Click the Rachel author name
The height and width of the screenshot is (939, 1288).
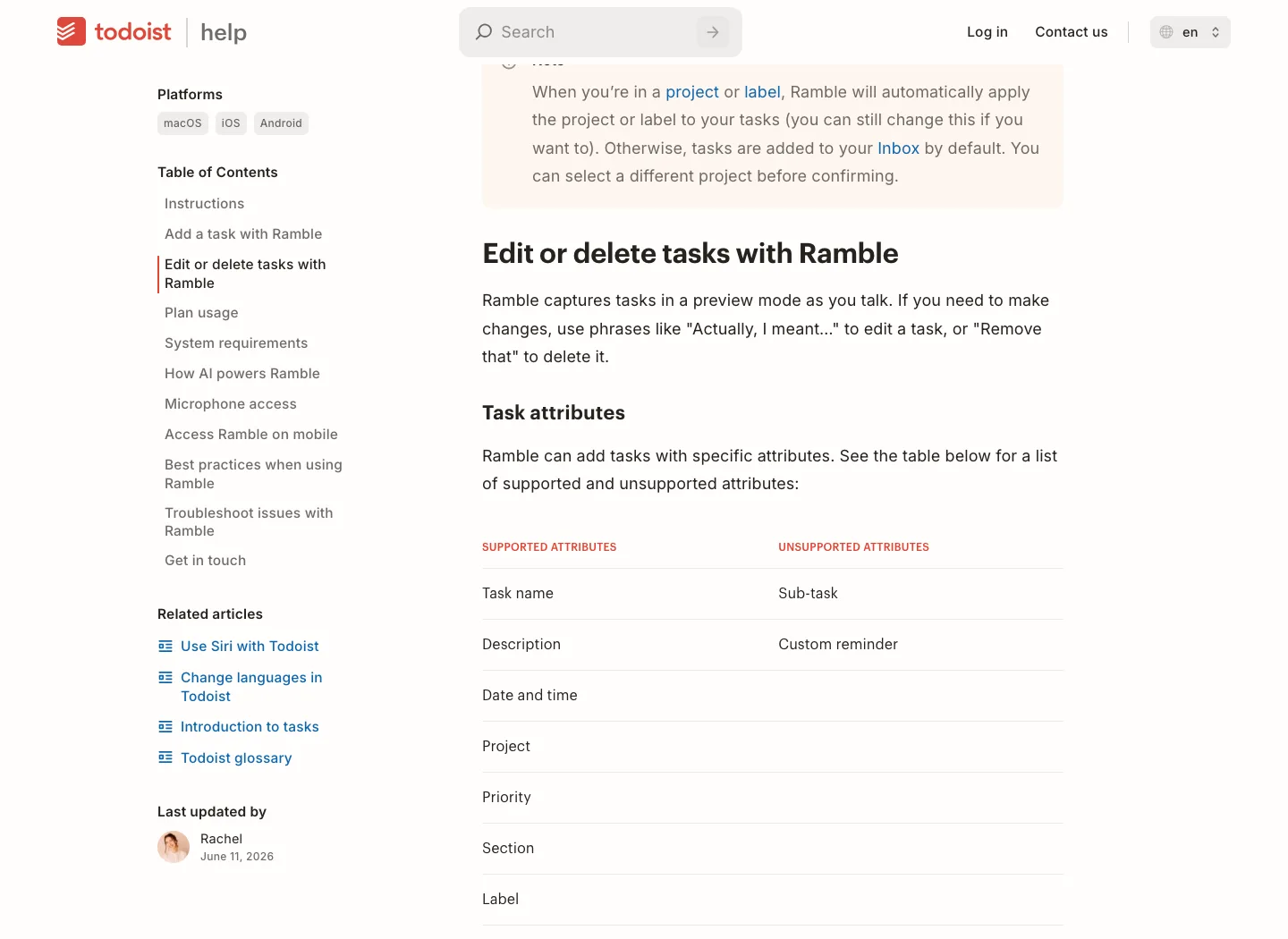[x=221, y=839]
